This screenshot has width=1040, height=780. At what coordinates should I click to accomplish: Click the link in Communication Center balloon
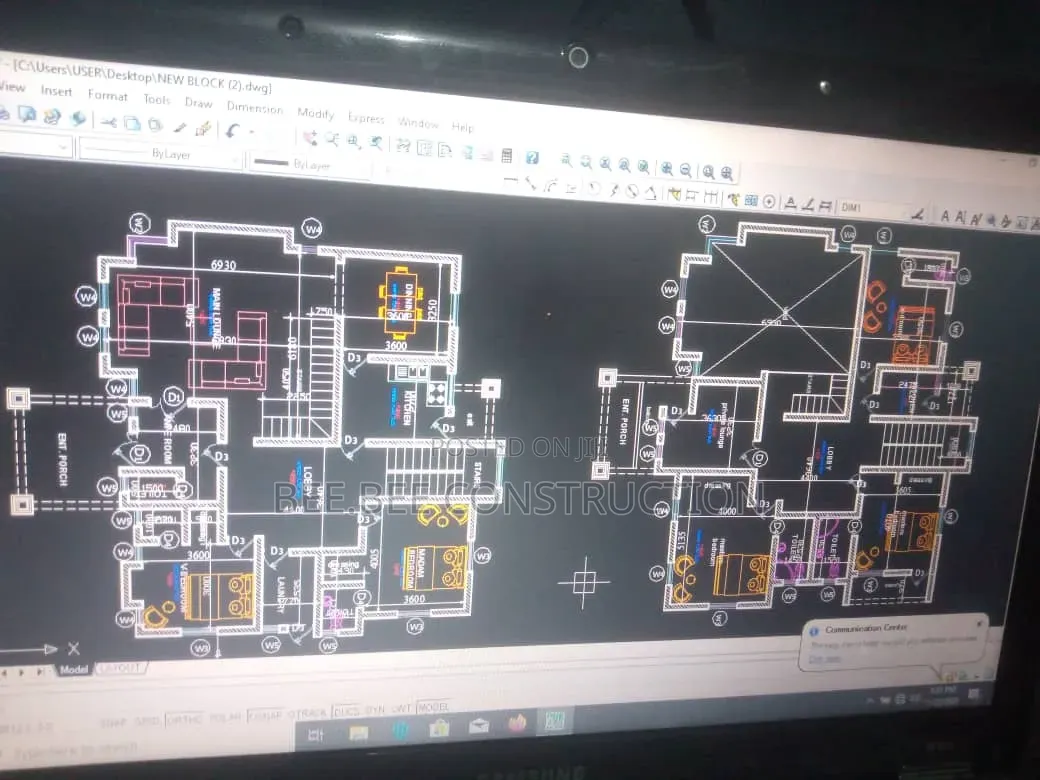pyautogui.click(x=824, y=659)
